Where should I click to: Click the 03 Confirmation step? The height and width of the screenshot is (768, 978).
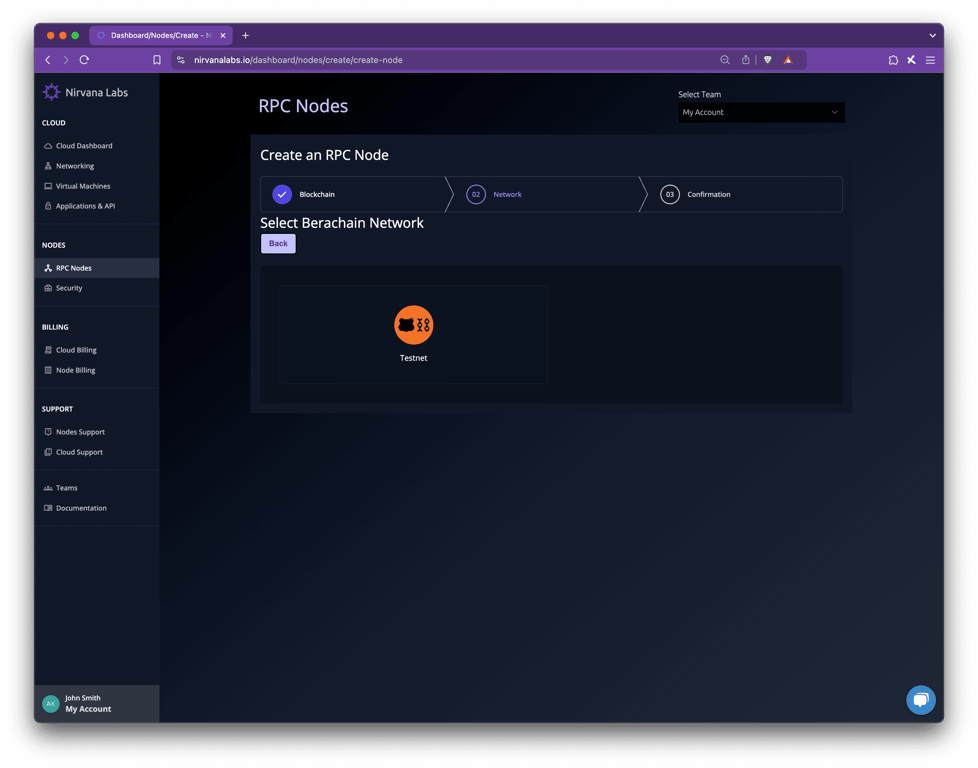pyautogui.click(x=695, y=194)
